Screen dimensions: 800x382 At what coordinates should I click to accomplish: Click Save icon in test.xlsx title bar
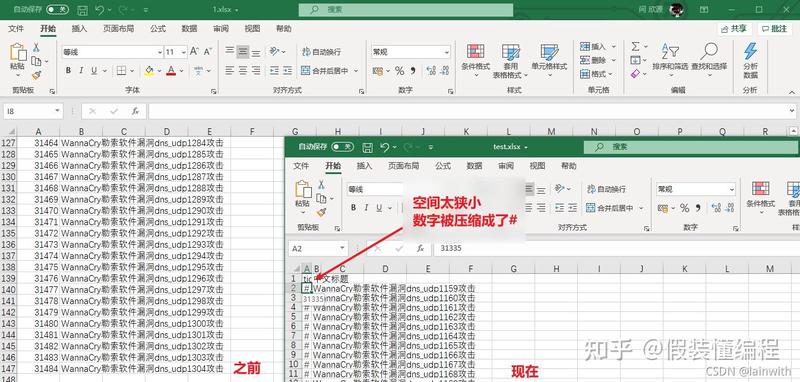[x=367, y=147]
